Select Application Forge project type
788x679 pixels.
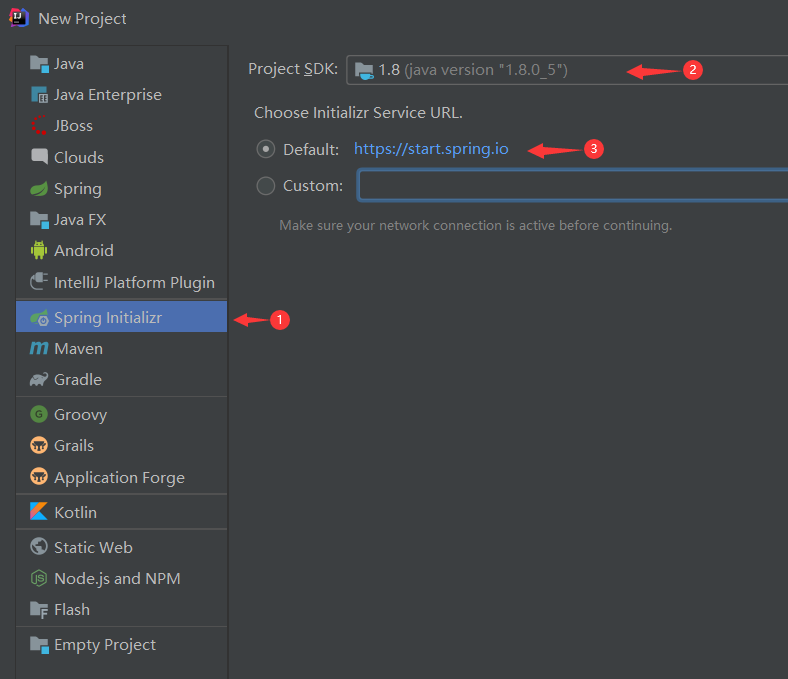point(122,477)
